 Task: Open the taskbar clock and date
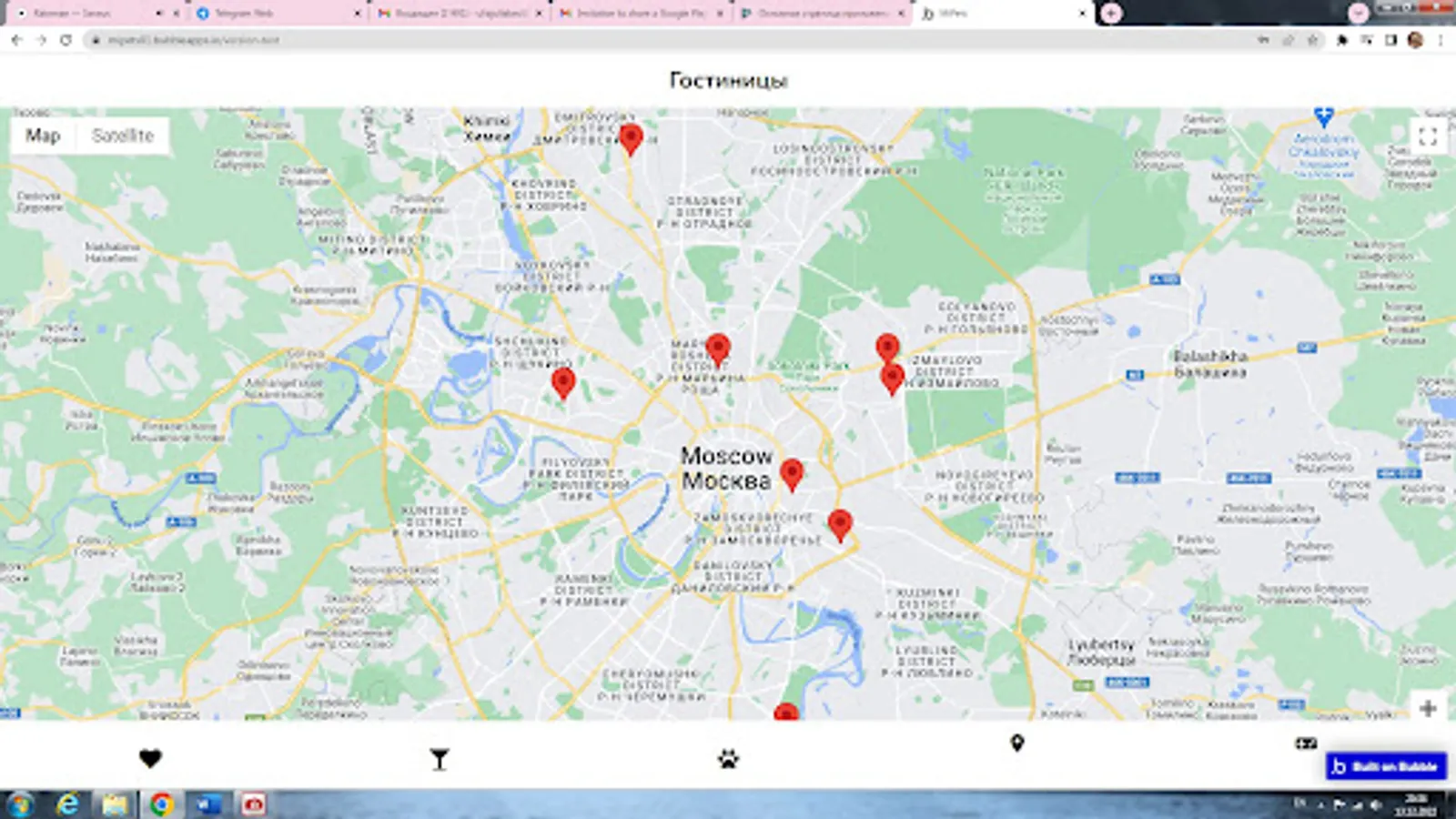point(1416,804)
